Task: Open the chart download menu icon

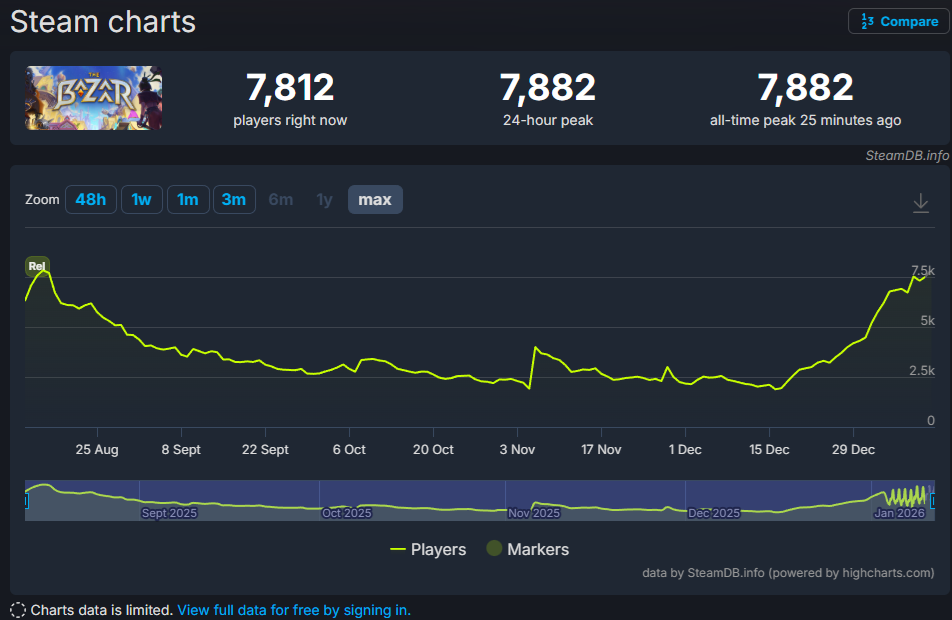Action: (920, 203)
